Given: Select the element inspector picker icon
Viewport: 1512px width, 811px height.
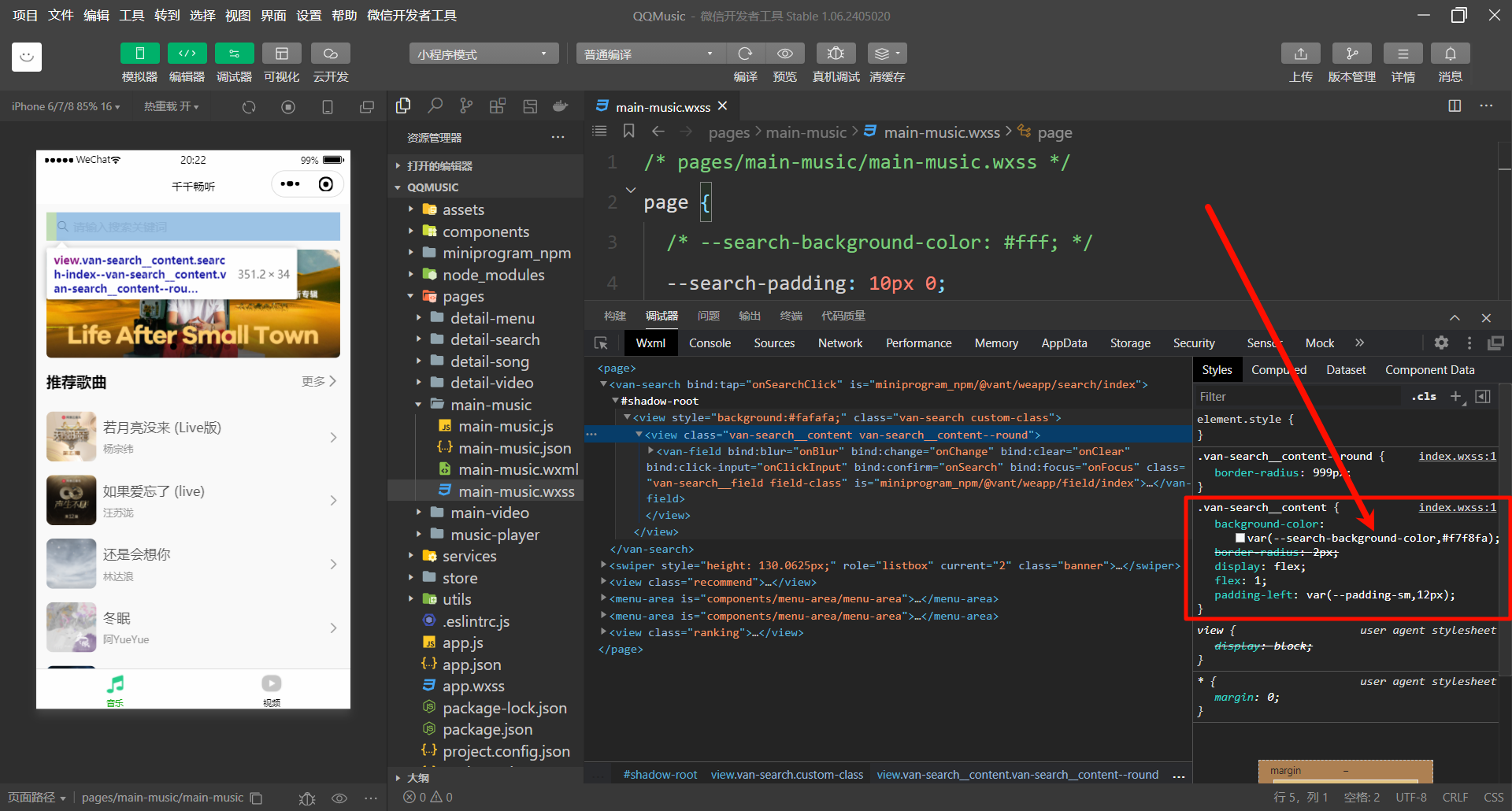Looking at the screenshot, I should (601, 343).
